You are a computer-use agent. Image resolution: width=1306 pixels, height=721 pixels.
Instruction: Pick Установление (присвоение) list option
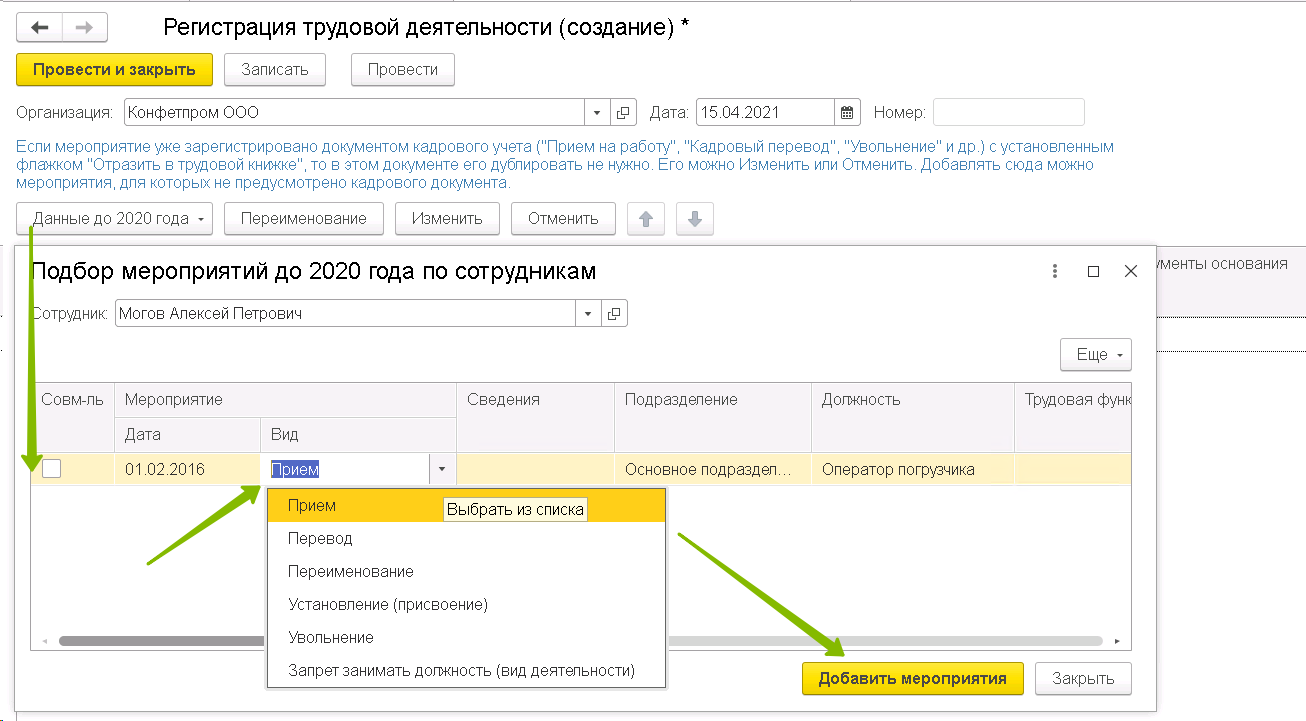coord(387,604)
